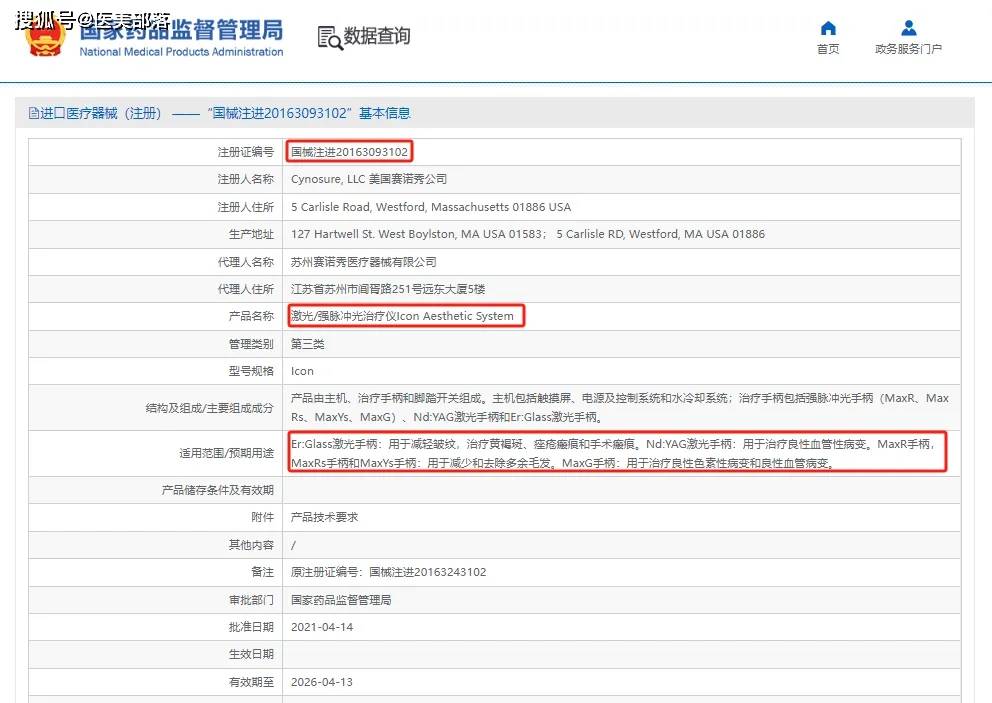Click the 适用范围/预期用途 label

click(226, 453)
